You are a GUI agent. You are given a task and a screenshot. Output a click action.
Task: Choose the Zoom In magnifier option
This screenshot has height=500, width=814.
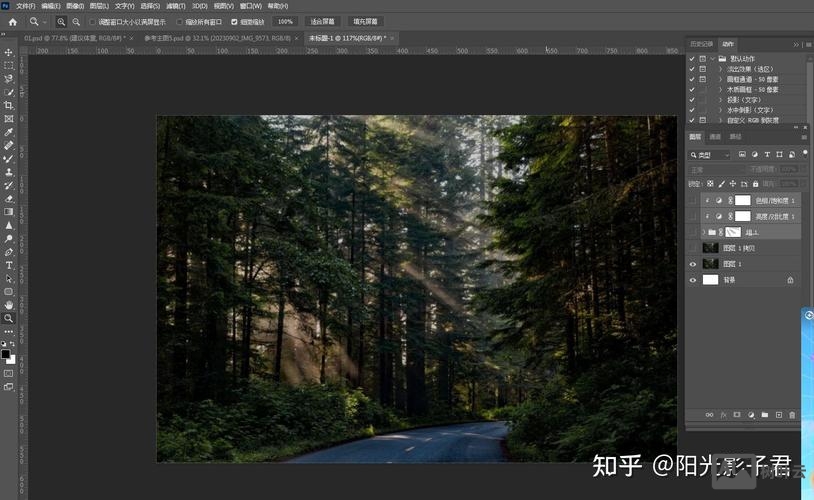tap(61, 22)
